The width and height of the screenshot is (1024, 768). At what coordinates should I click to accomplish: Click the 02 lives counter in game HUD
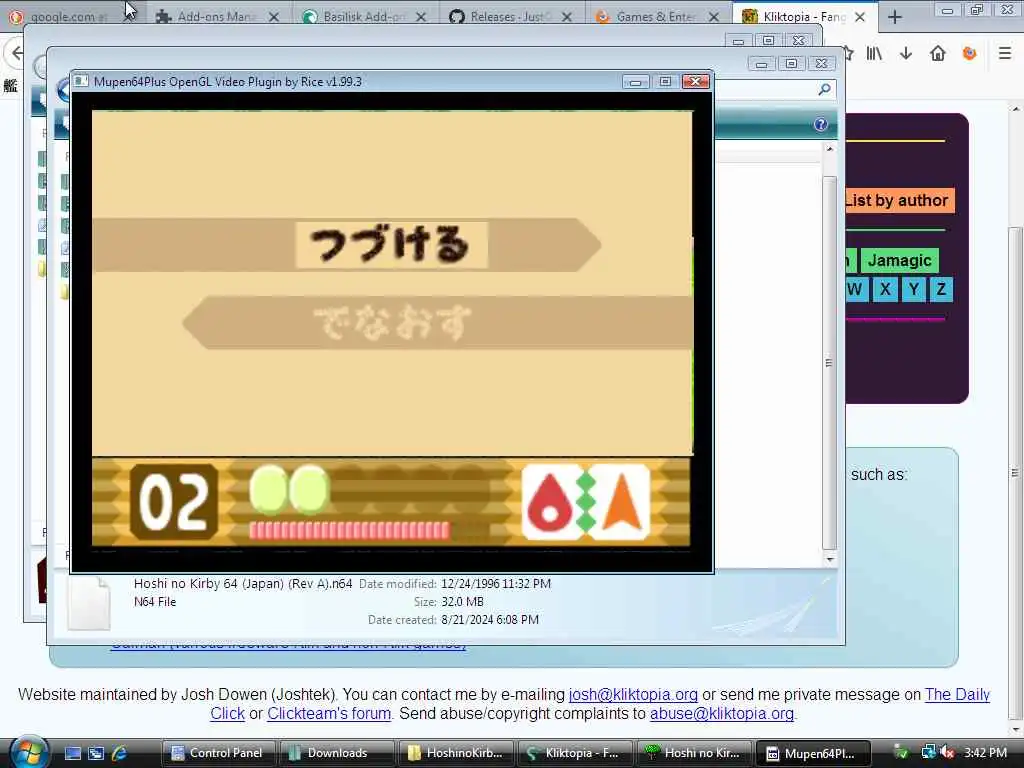coord(174,502)
